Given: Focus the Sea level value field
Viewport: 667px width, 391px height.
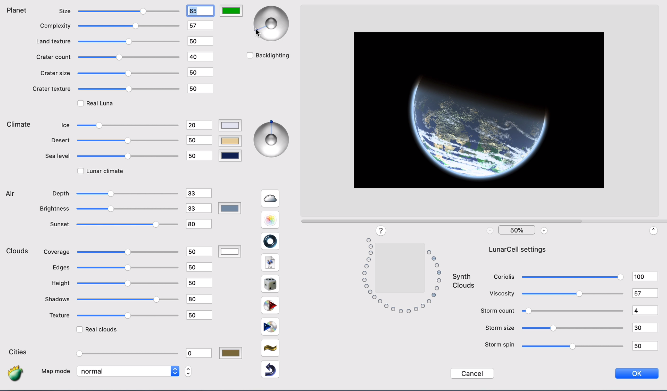Looking at the screenshot, I should coord(200,156).
